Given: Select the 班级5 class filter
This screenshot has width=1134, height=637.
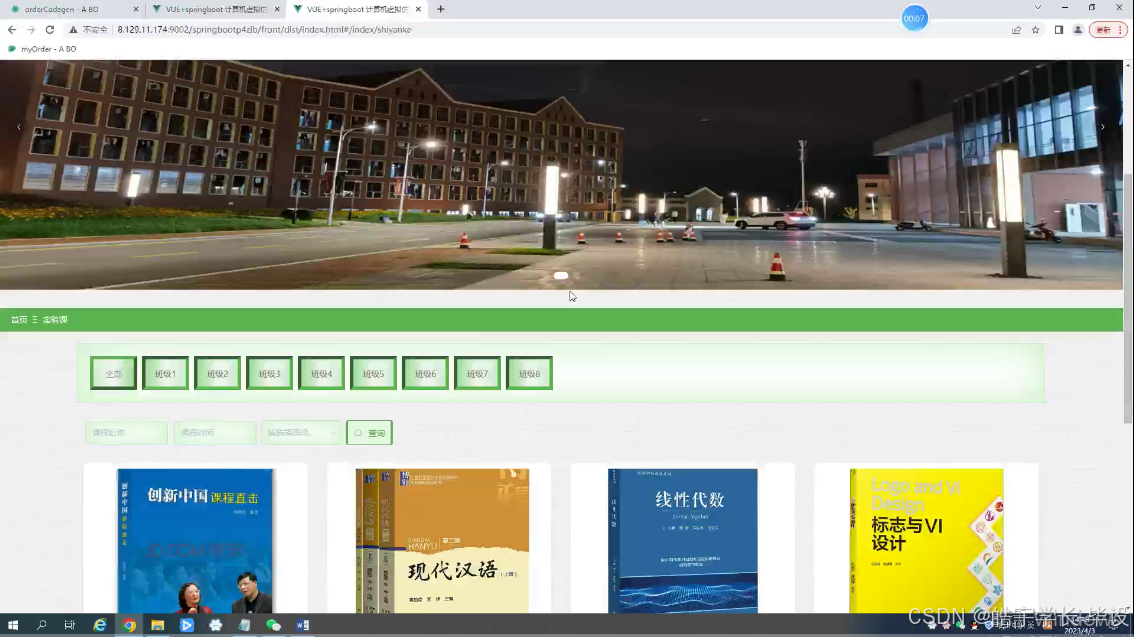Looking at the screenshot, I should [373, 371].
